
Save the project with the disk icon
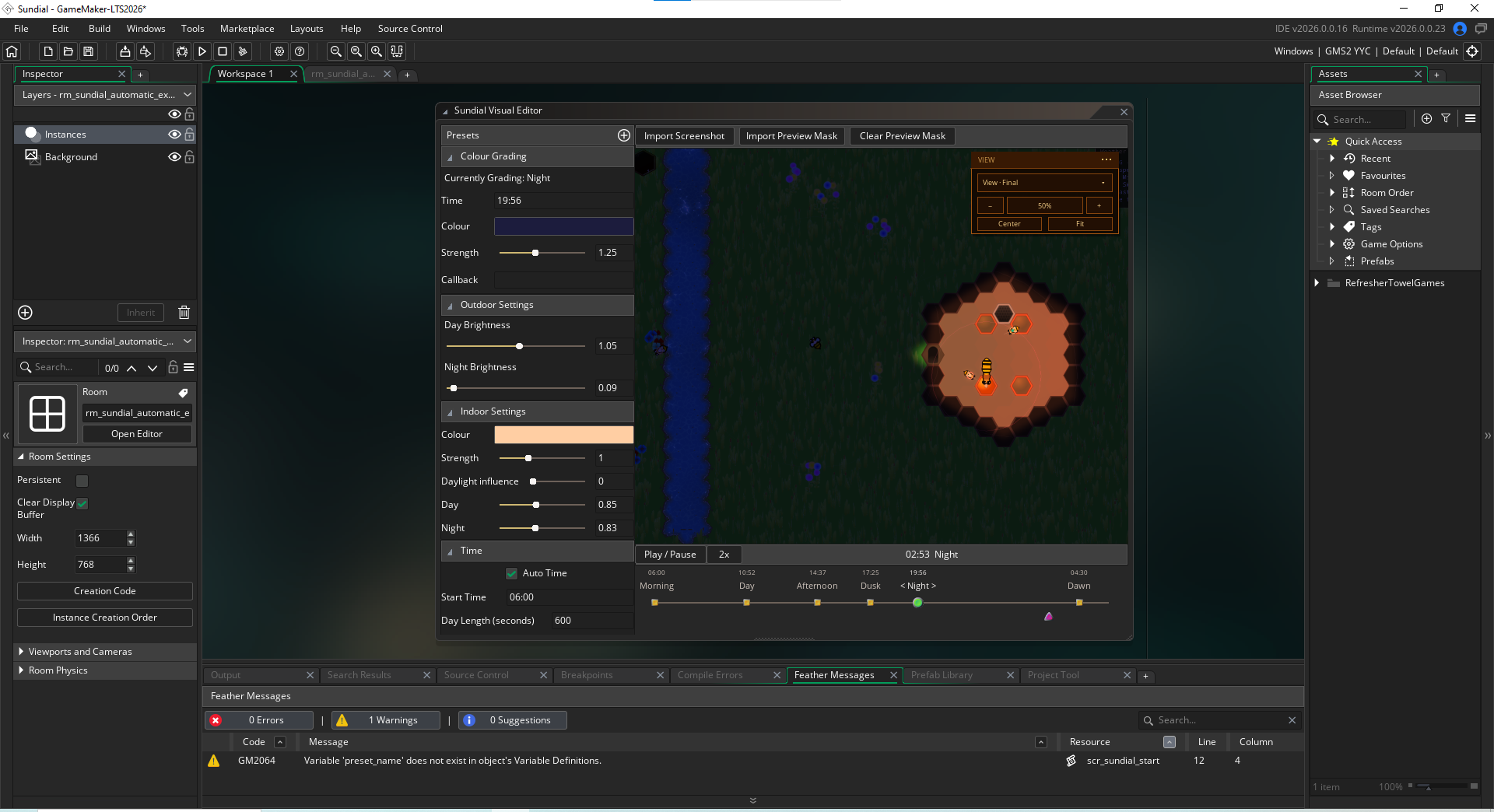[x=89, y=51]
